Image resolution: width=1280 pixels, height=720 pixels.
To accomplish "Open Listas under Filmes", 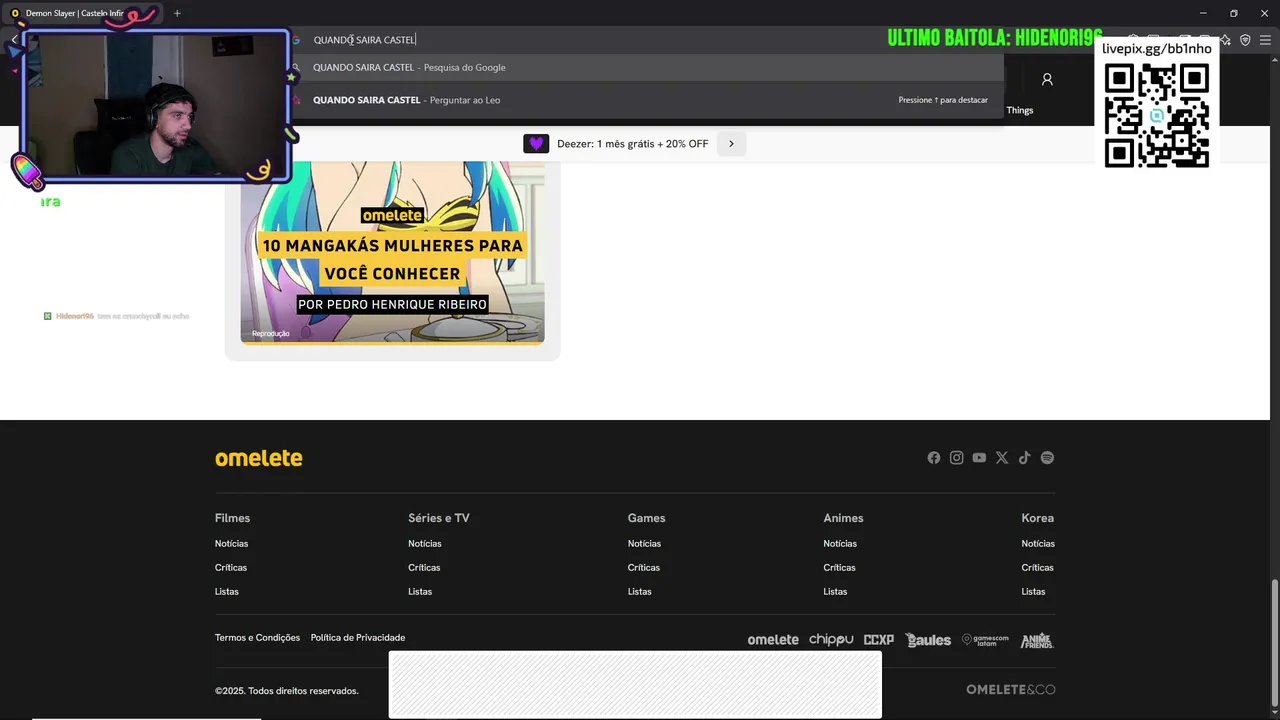I will point(227,592).
